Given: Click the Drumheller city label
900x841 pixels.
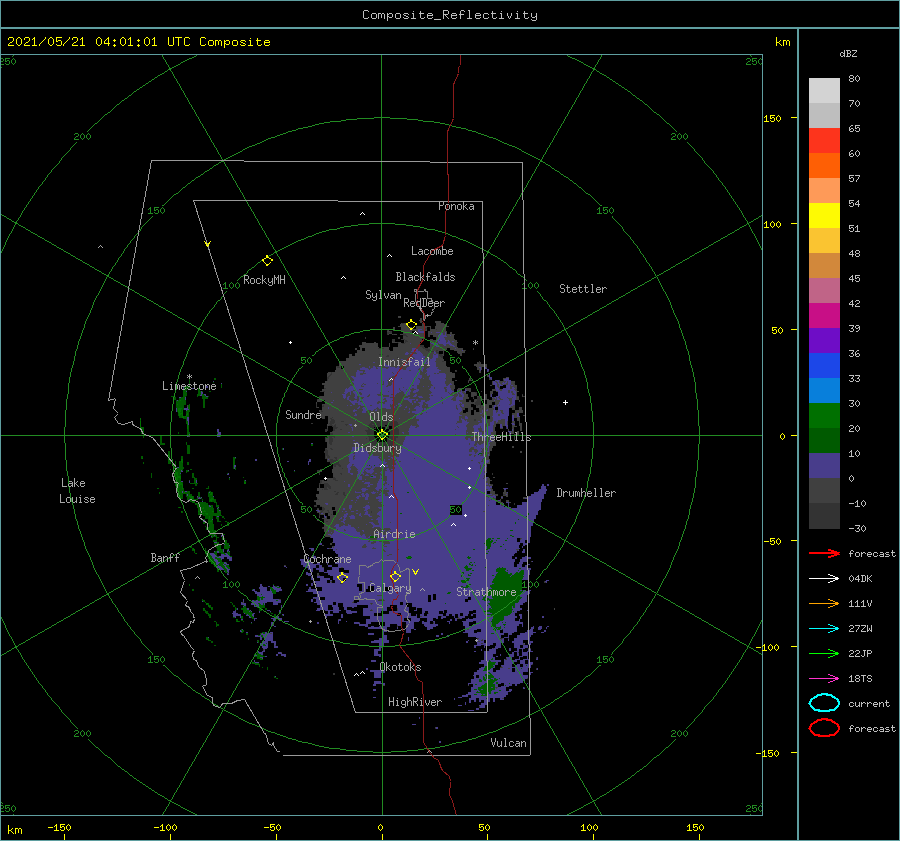Looking at the screenshot, I should 586,493.
